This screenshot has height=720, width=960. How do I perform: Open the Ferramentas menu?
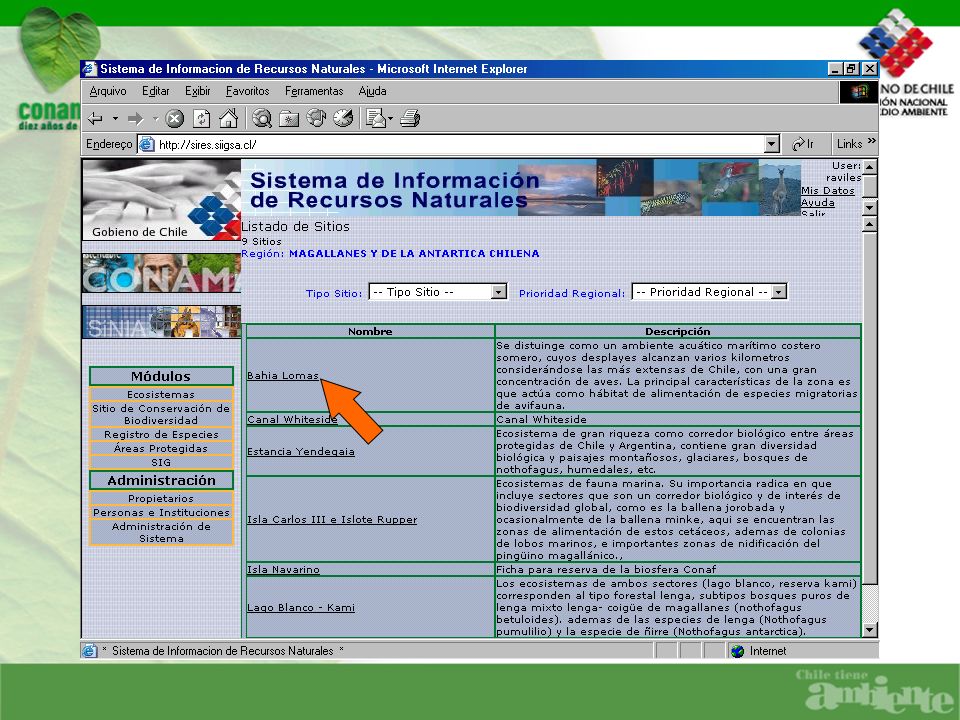point(314,91)
